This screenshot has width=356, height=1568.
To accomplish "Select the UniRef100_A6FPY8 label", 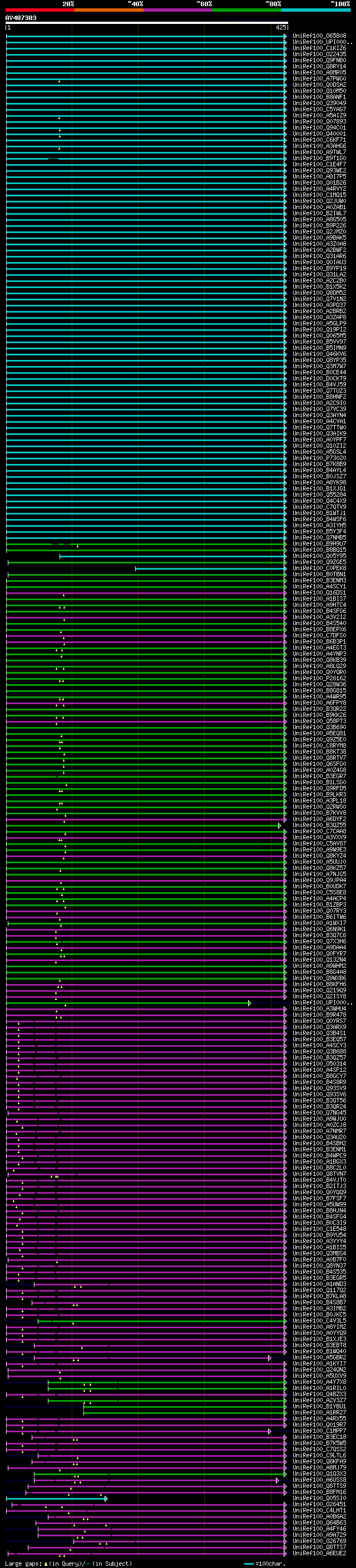I will pos(319,703).
